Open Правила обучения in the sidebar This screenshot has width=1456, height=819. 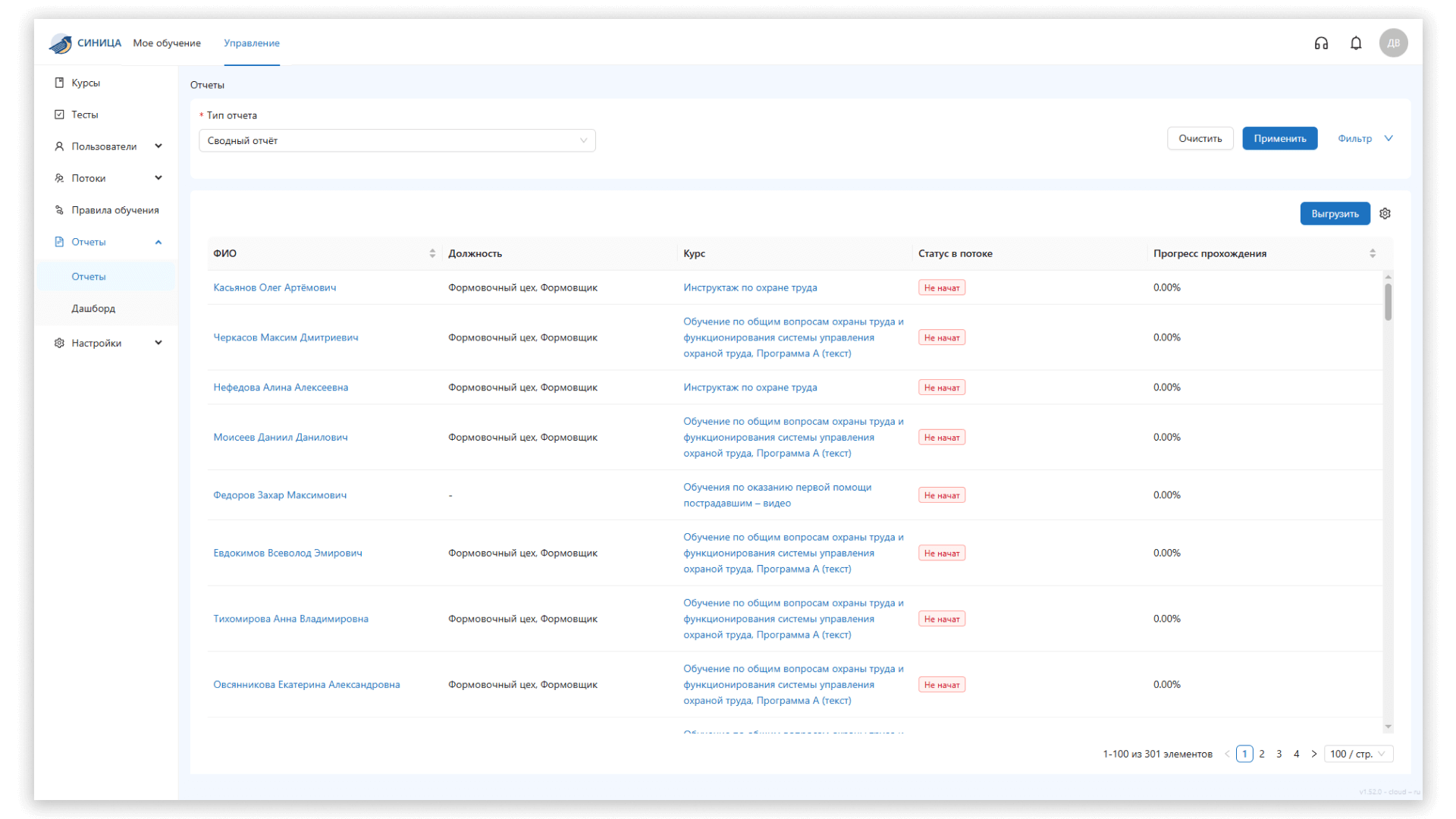click(x=115, y=210)
